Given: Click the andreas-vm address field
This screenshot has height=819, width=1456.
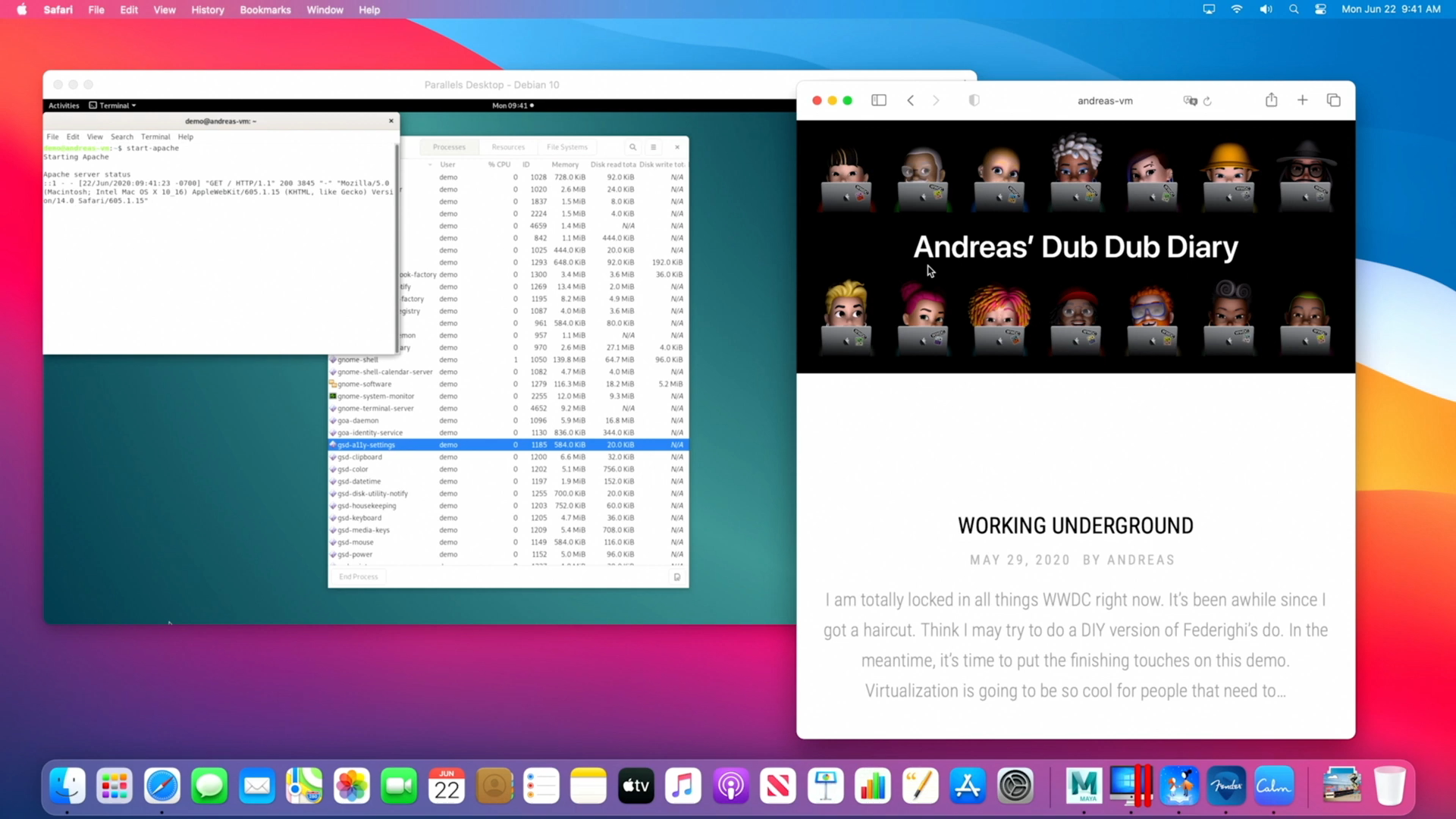Looking at the screenshot, I should tap(1104, 101).
